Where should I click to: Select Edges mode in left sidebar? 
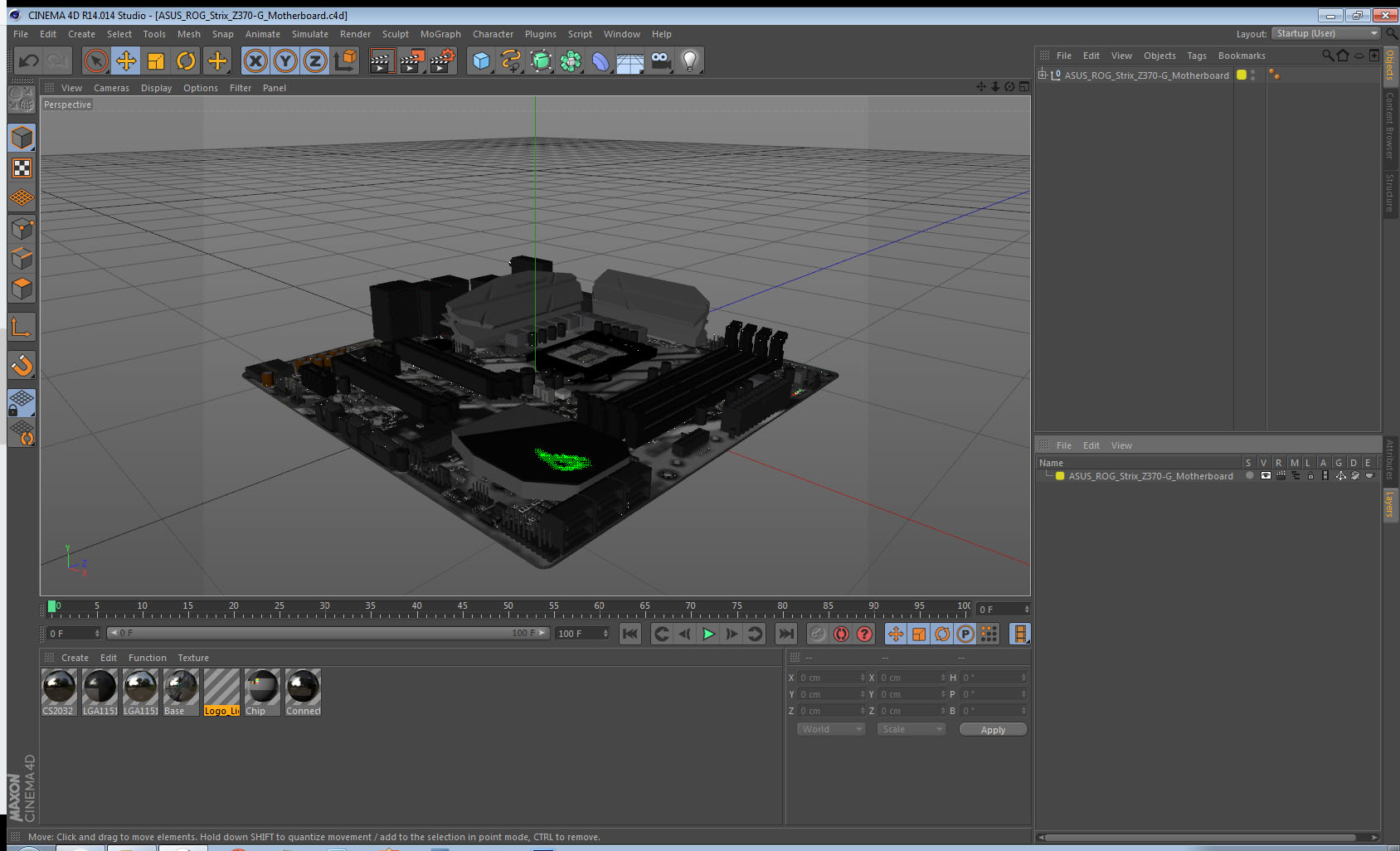coord(22,258)
